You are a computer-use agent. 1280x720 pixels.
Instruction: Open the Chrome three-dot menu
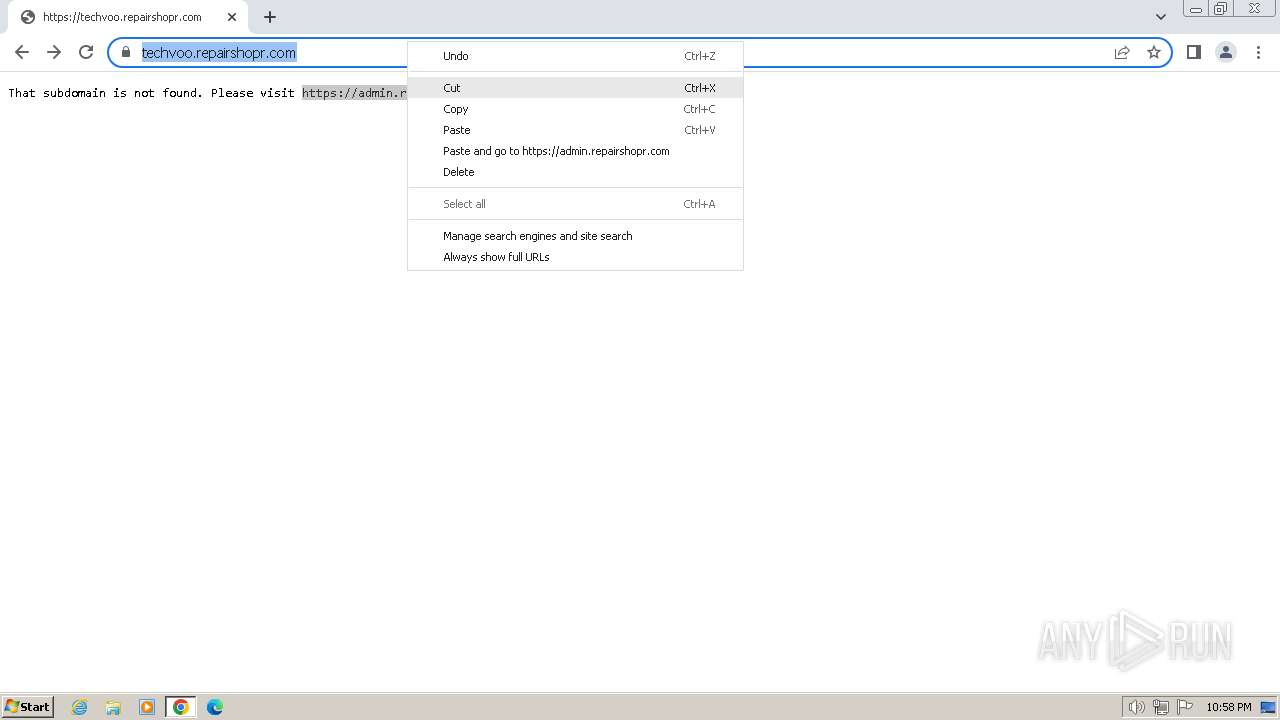[1258, 52]
